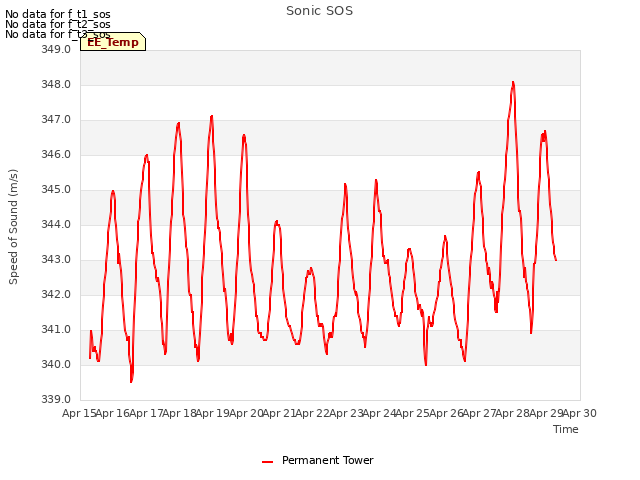Screen dimensions: 640x480
Task: Click the 346.0 y-axis tick label
Action: tap(56, 154)
